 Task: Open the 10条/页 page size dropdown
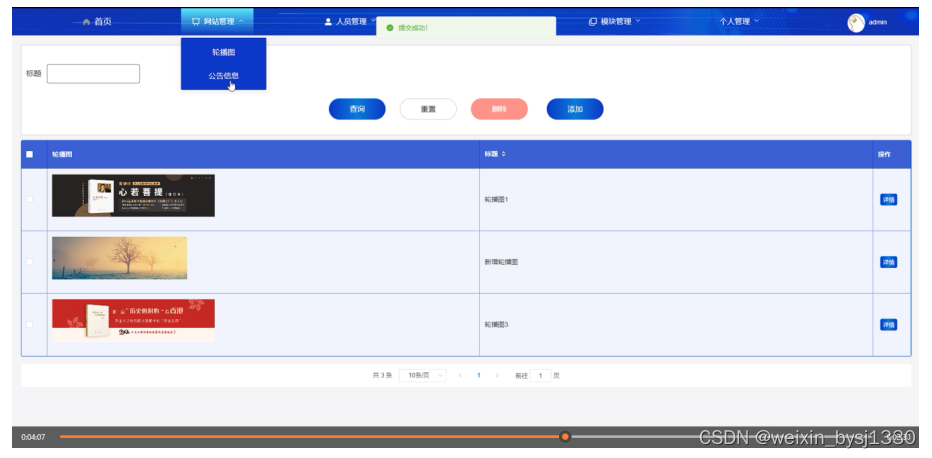(x=423, y=375)
